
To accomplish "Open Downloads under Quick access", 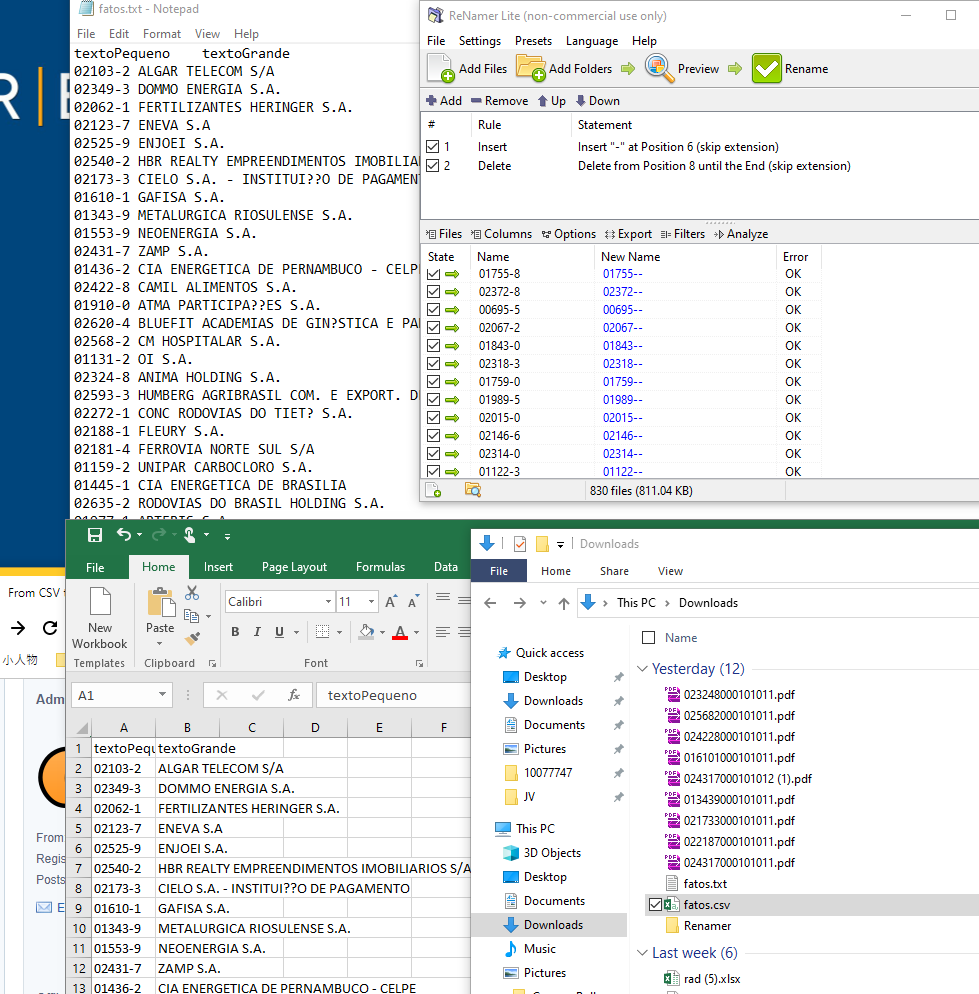I will coord(553,700).
